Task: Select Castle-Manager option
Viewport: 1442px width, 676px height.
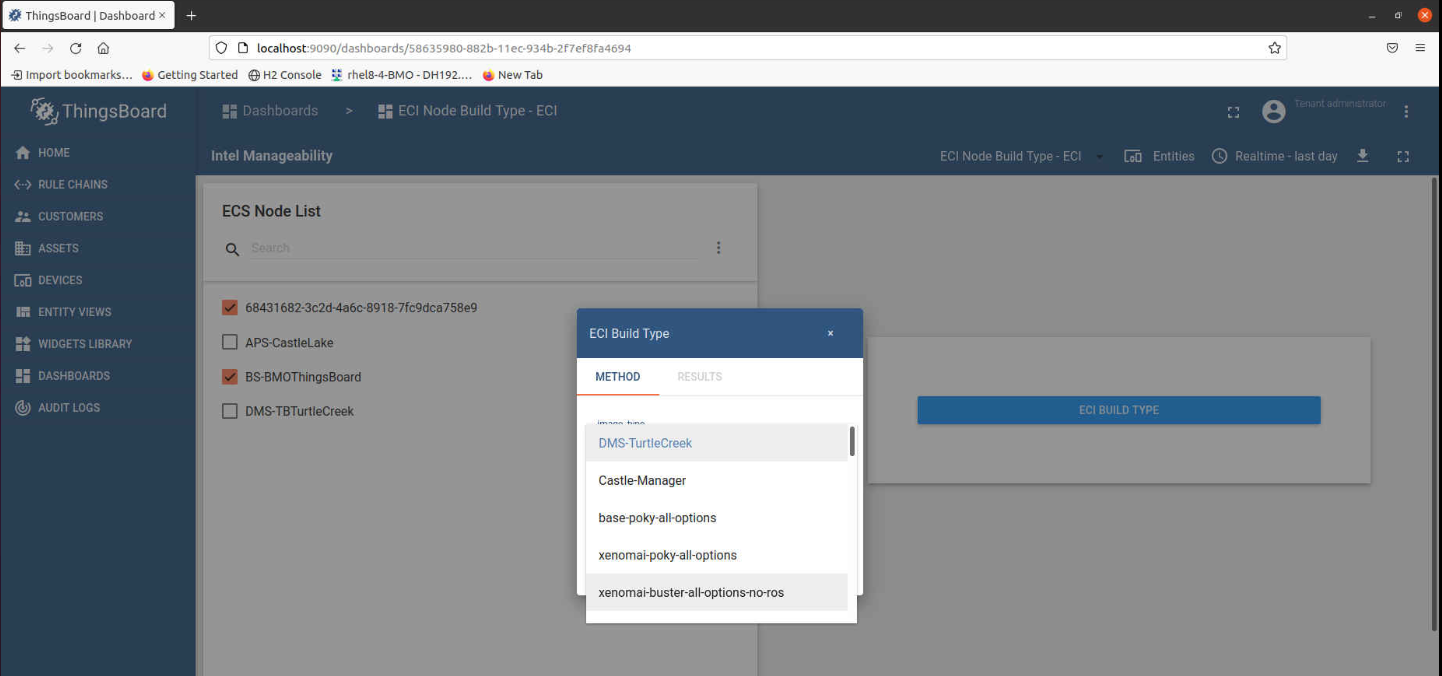Action: point(717,481)
